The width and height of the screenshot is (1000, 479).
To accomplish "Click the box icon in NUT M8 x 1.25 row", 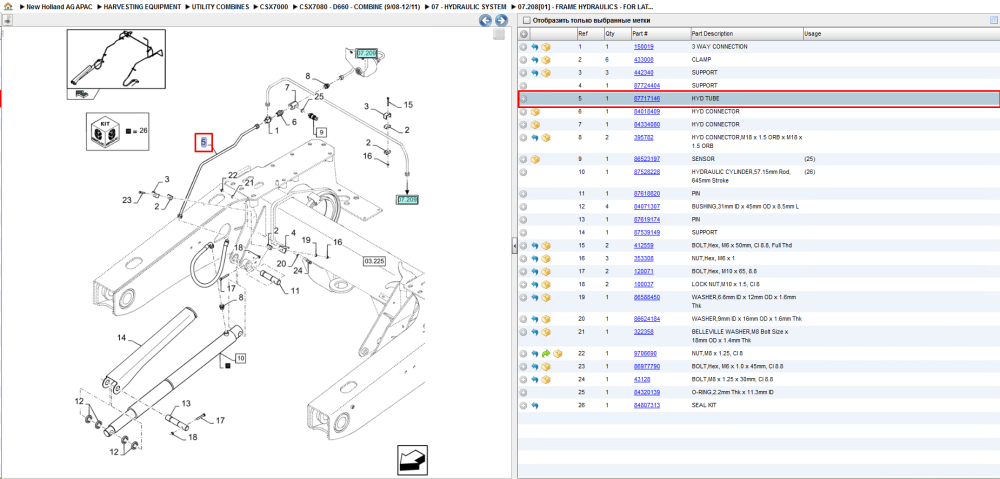I will pos(557,353).
